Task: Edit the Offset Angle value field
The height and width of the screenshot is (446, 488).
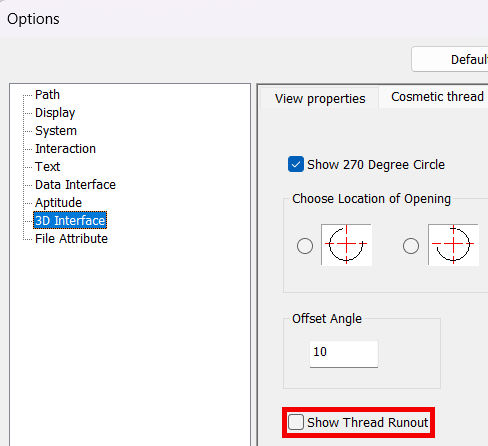Action: pyautogui.click(x=344, y=354)
